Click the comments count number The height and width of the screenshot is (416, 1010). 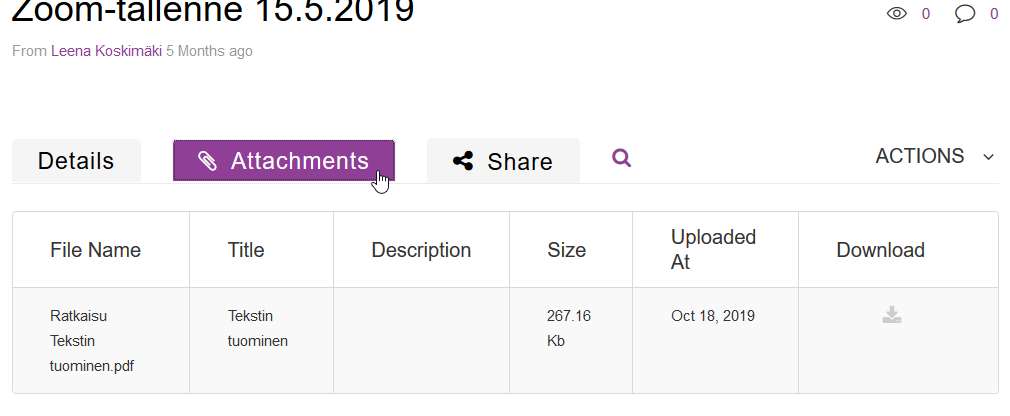coord(994,14)
